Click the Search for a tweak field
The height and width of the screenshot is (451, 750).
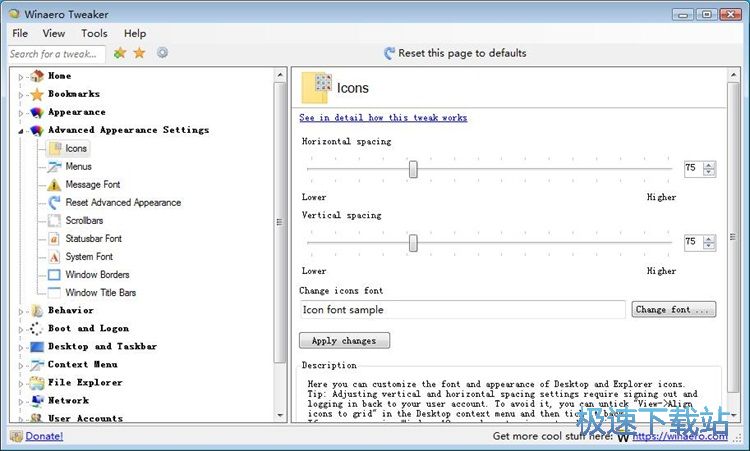point(56,54)
